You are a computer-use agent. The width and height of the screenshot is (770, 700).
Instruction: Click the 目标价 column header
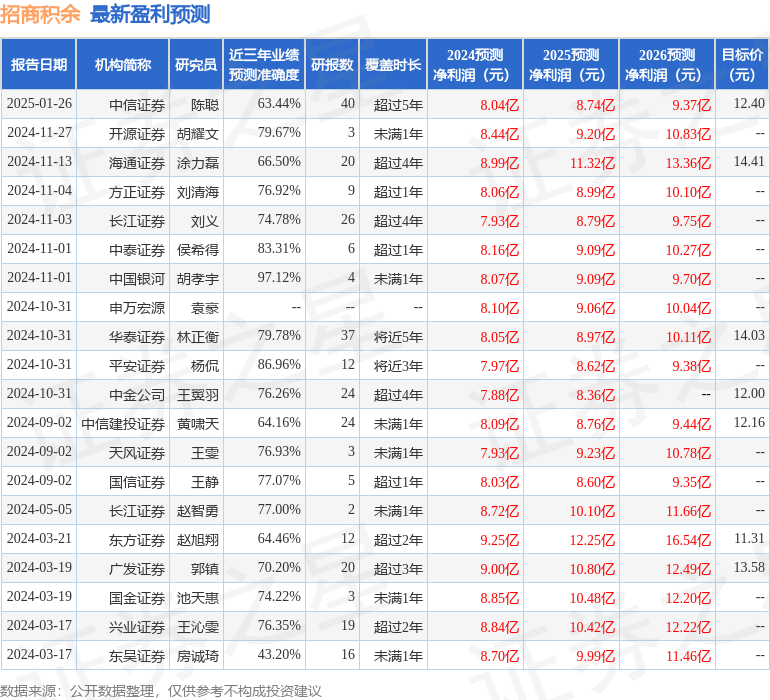point(742,65)
